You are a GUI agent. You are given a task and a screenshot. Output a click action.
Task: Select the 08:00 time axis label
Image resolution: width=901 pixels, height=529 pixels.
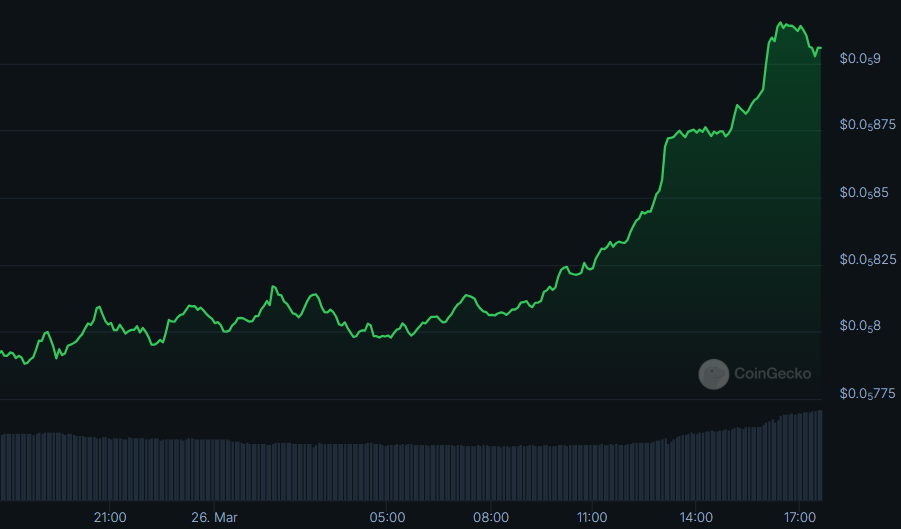(491, 517)
